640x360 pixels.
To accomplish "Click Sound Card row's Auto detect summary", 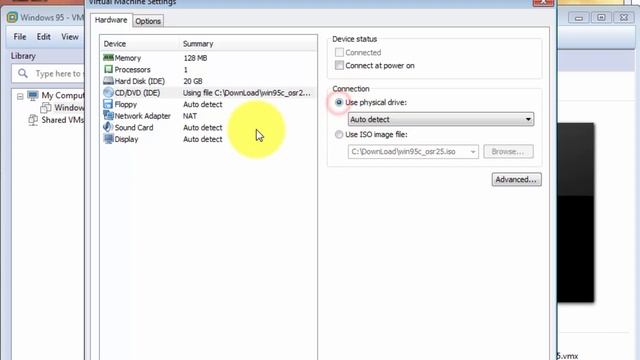I will point(202,127).
